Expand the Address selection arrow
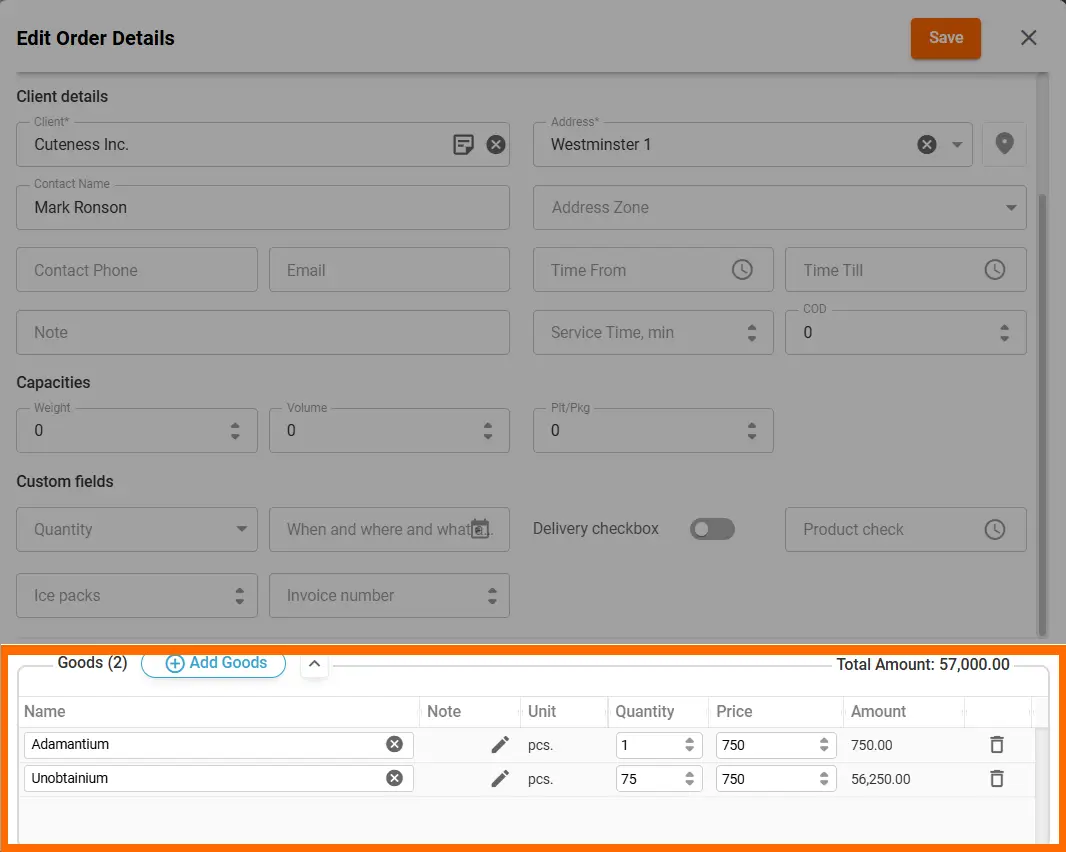1066x852 pixels. tap(957, 144)
